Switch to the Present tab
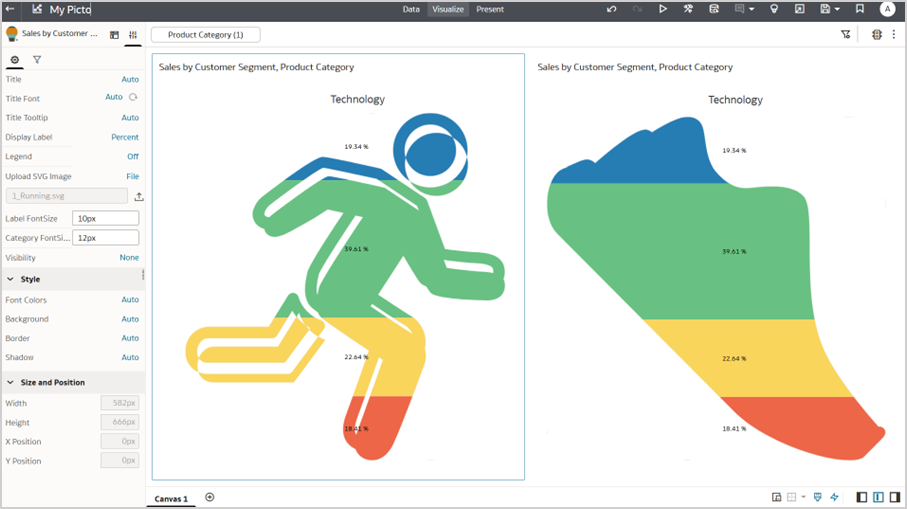 pyautogui.click(x=490, y=9)
